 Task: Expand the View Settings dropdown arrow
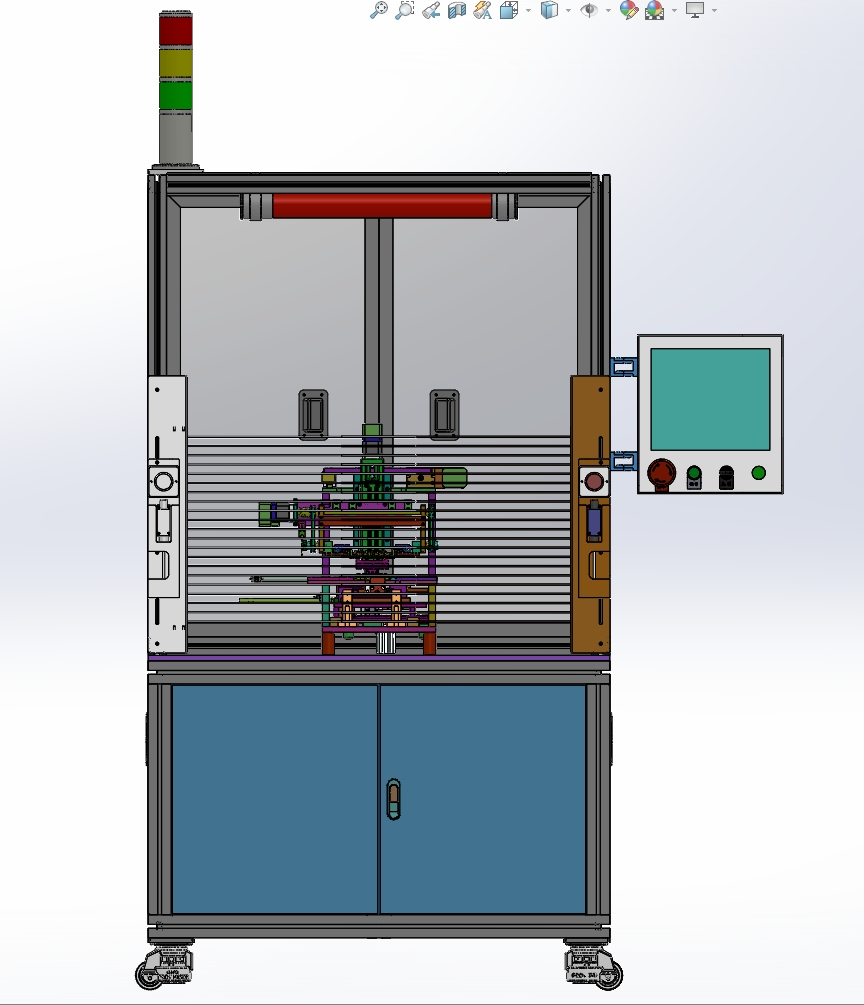pos(714,10)
